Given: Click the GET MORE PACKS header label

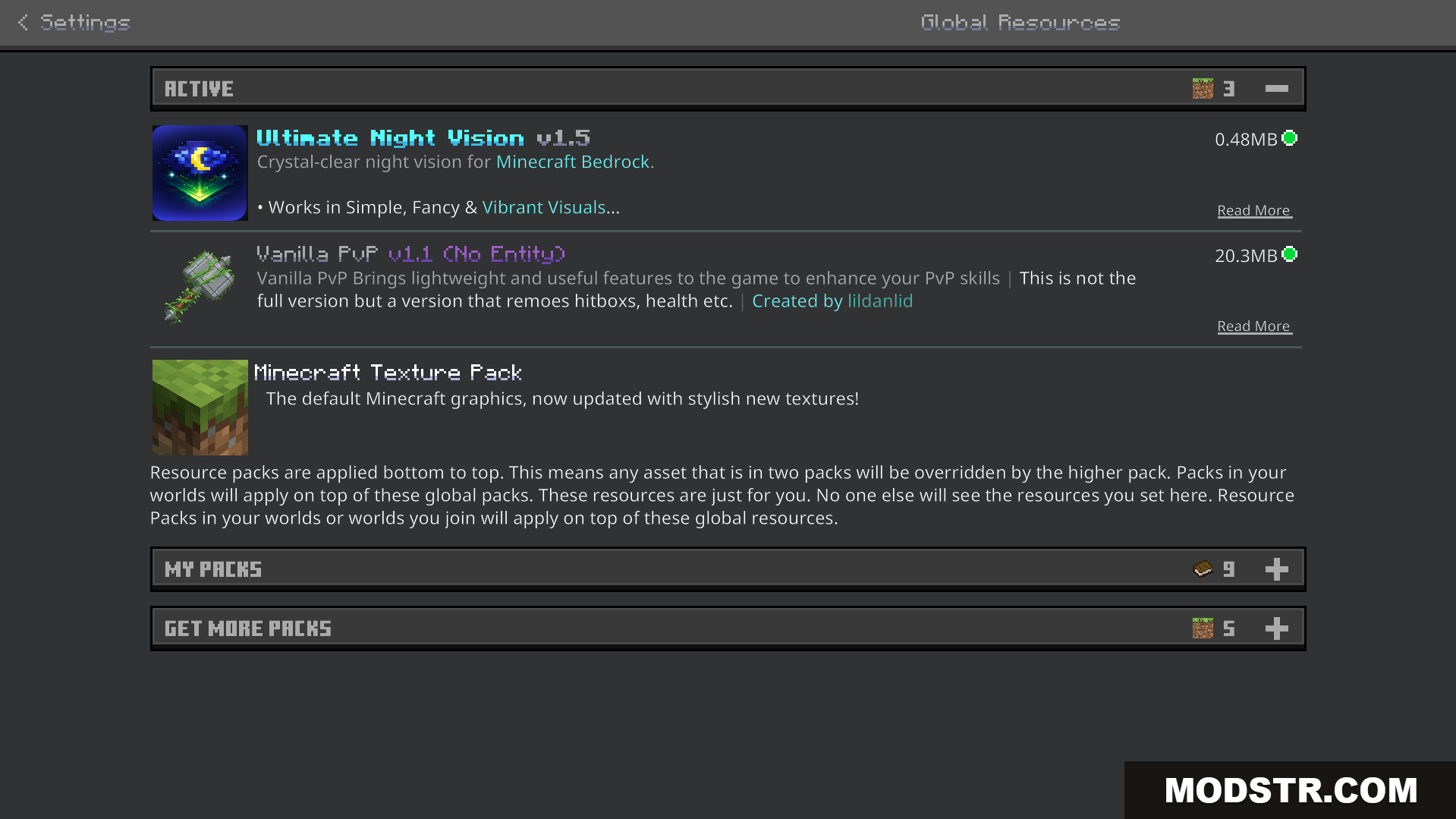Looking at the screenshot, I should coord(248,628).
